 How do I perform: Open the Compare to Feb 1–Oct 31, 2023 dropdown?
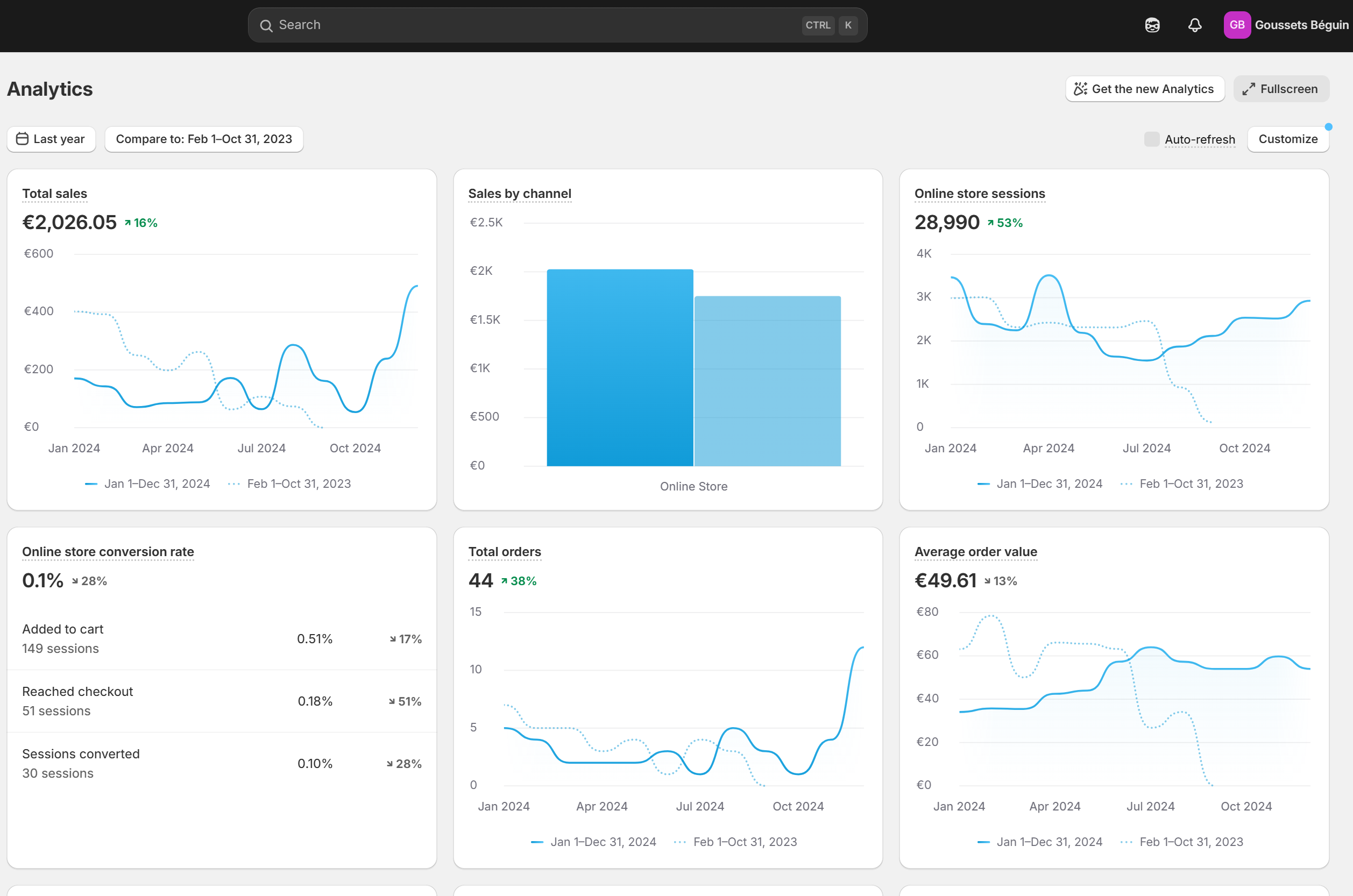point(204,139)
